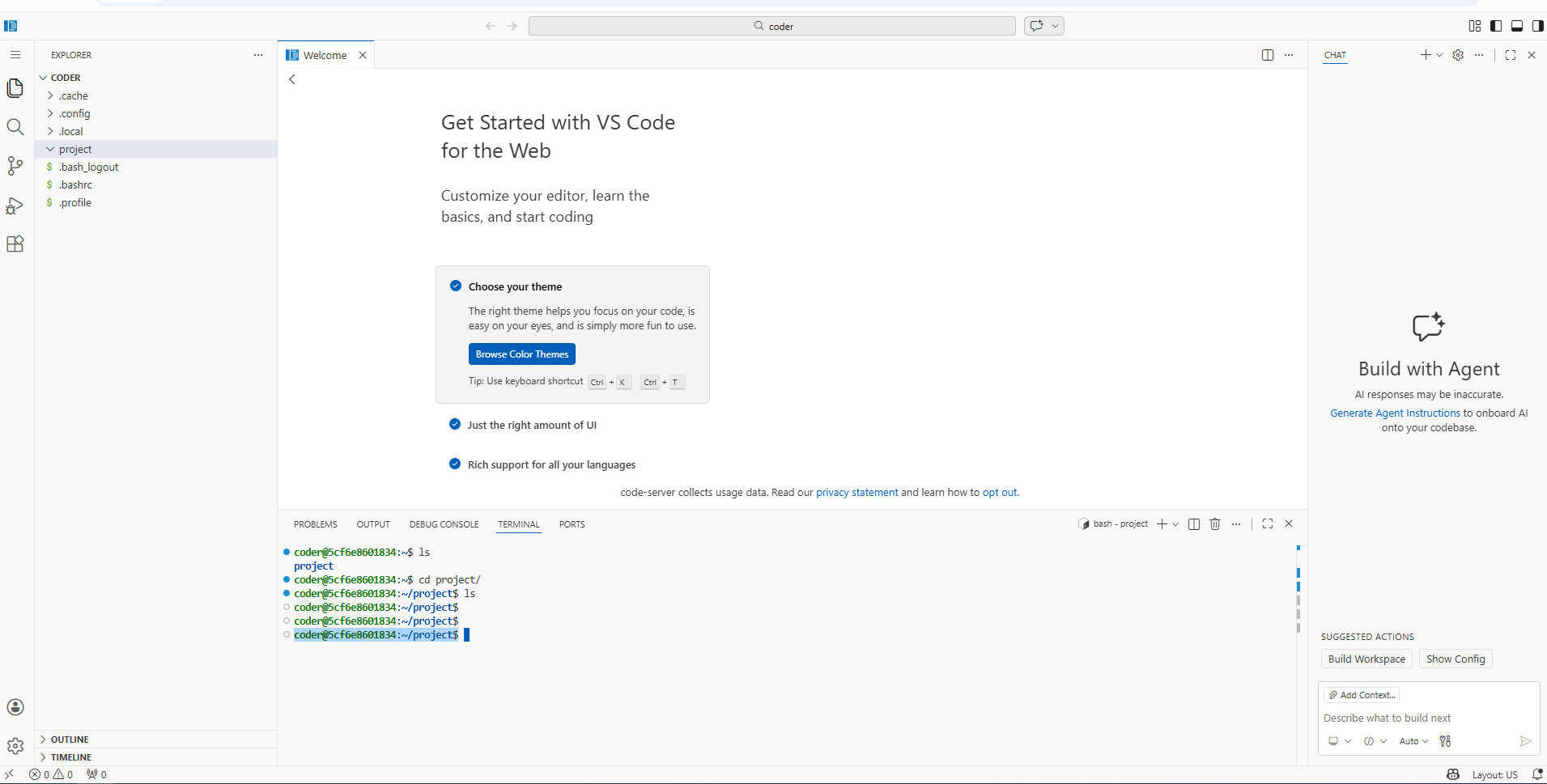Open notifications bell in status bar
Image resolution: width=1547 pixels, height=784 pixels.
1537,775
